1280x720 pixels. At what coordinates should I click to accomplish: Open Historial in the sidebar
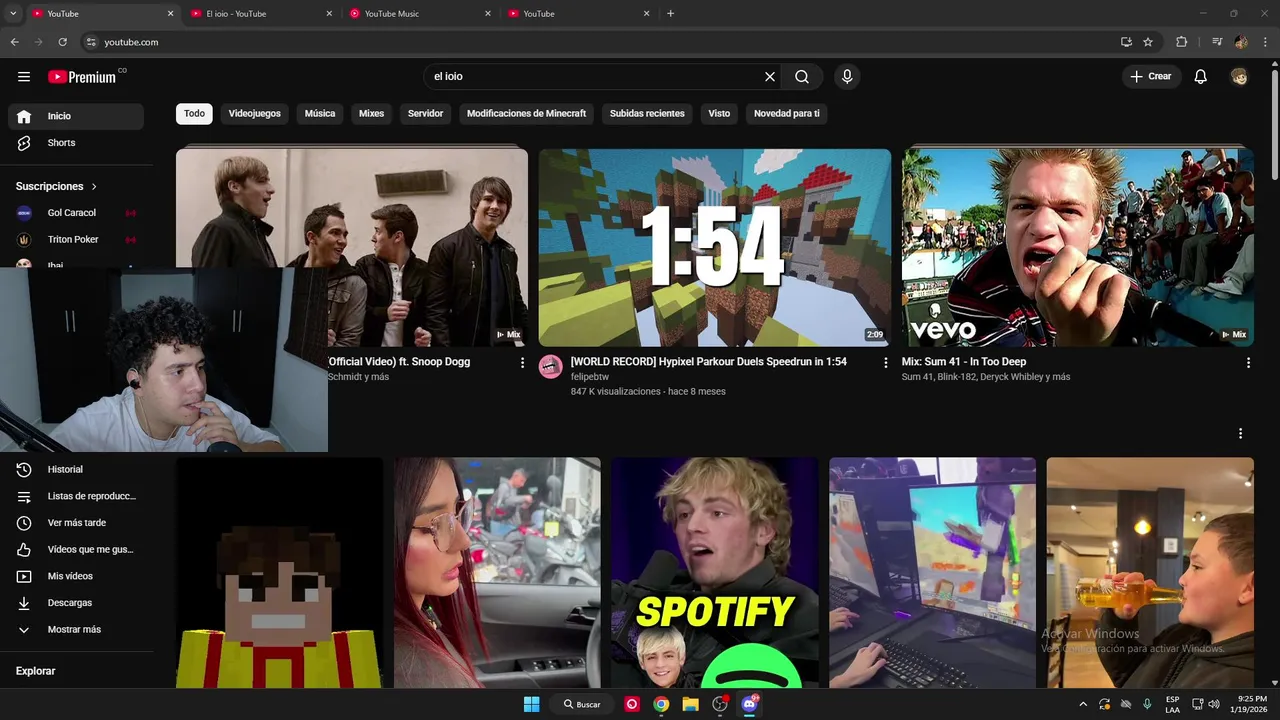pos(76,470)
